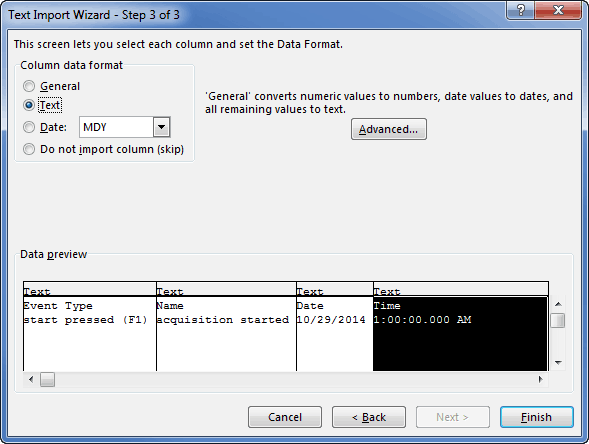Click the Help question mark icon
The height and width of the screenshot is (444, 589).
[520, 10]
